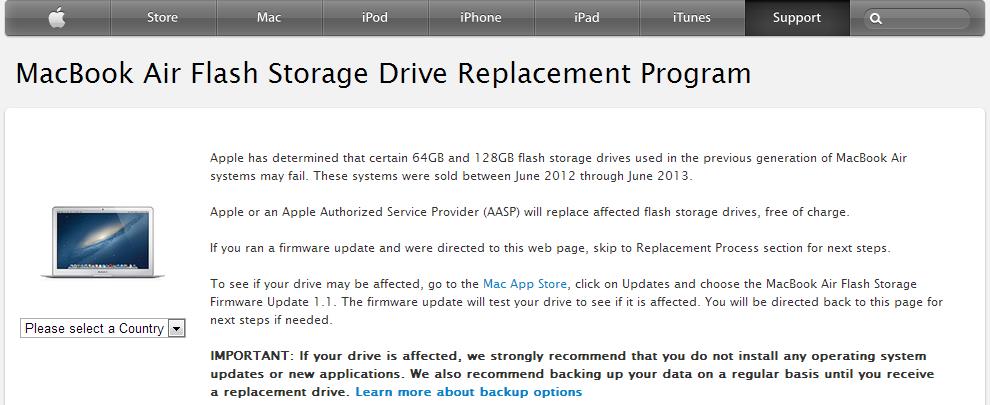
Task: Follow the Mac App Store link
Action: 525,284
